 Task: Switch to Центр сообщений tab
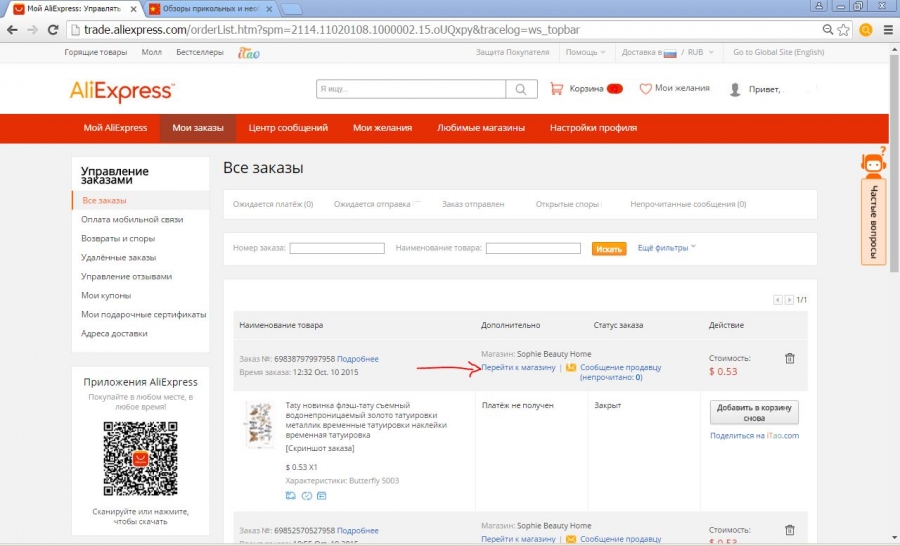point(288,128)
